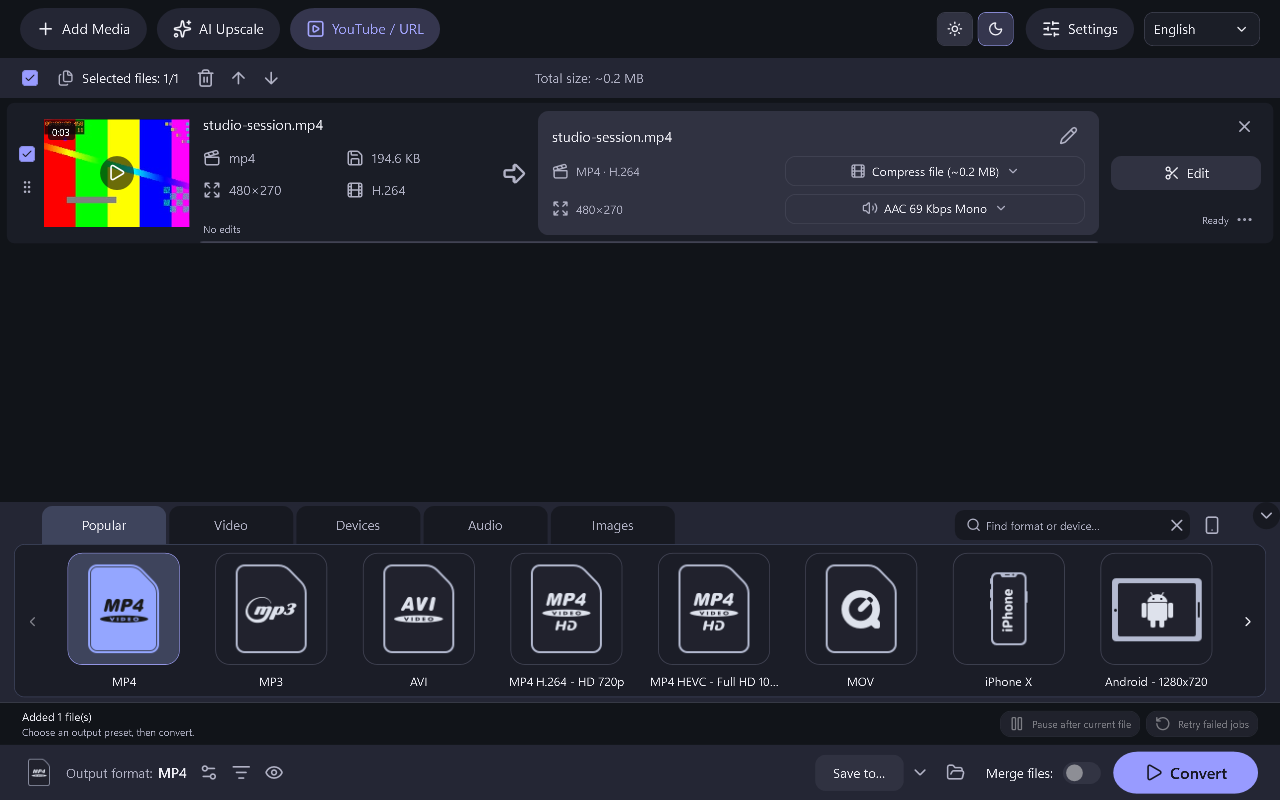Choose MP4 HEVC - Full HD preset

714,609
